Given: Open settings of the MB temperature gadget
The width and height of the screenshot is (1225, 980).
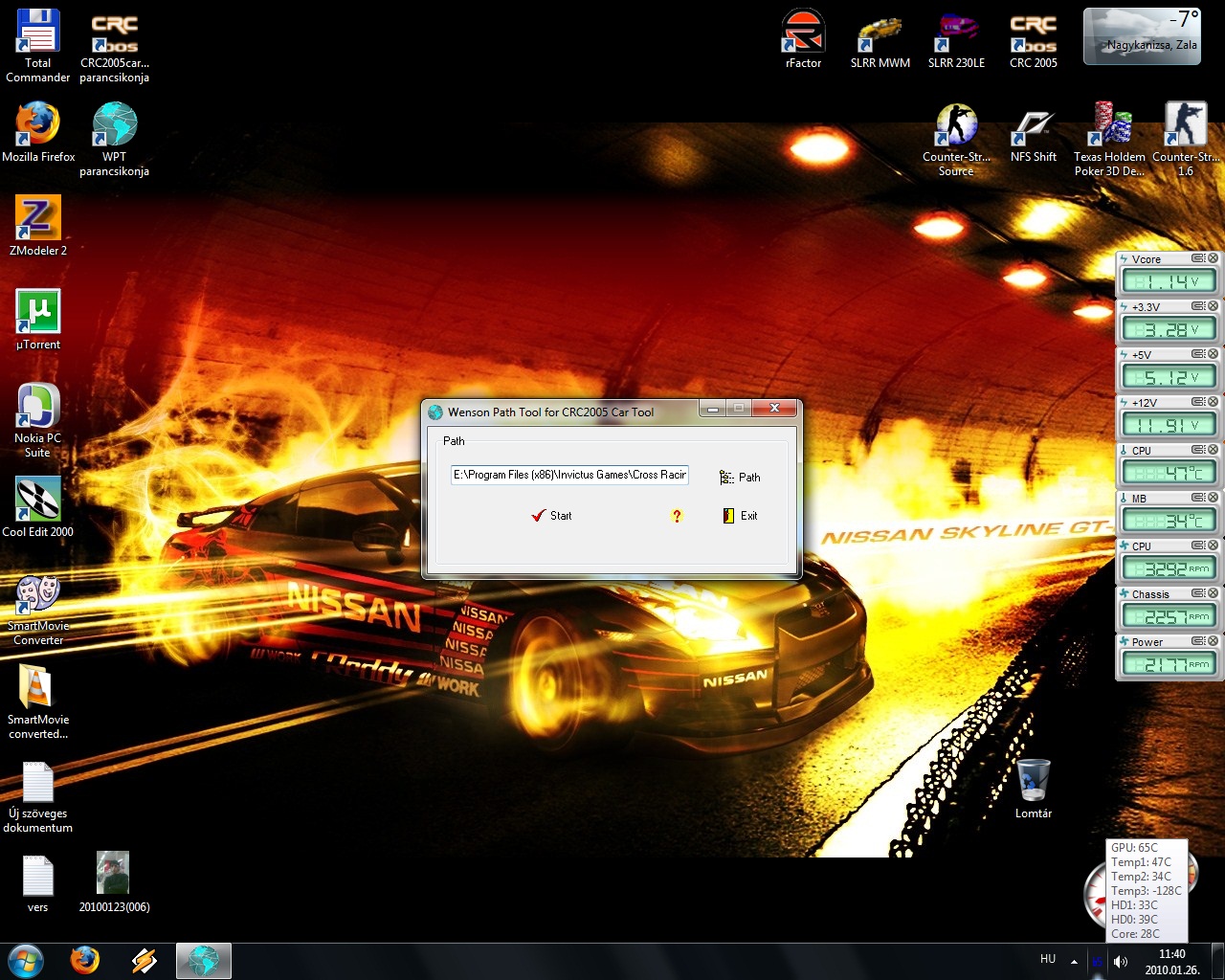Looking at the screenshot, I should pos(1198,498).
